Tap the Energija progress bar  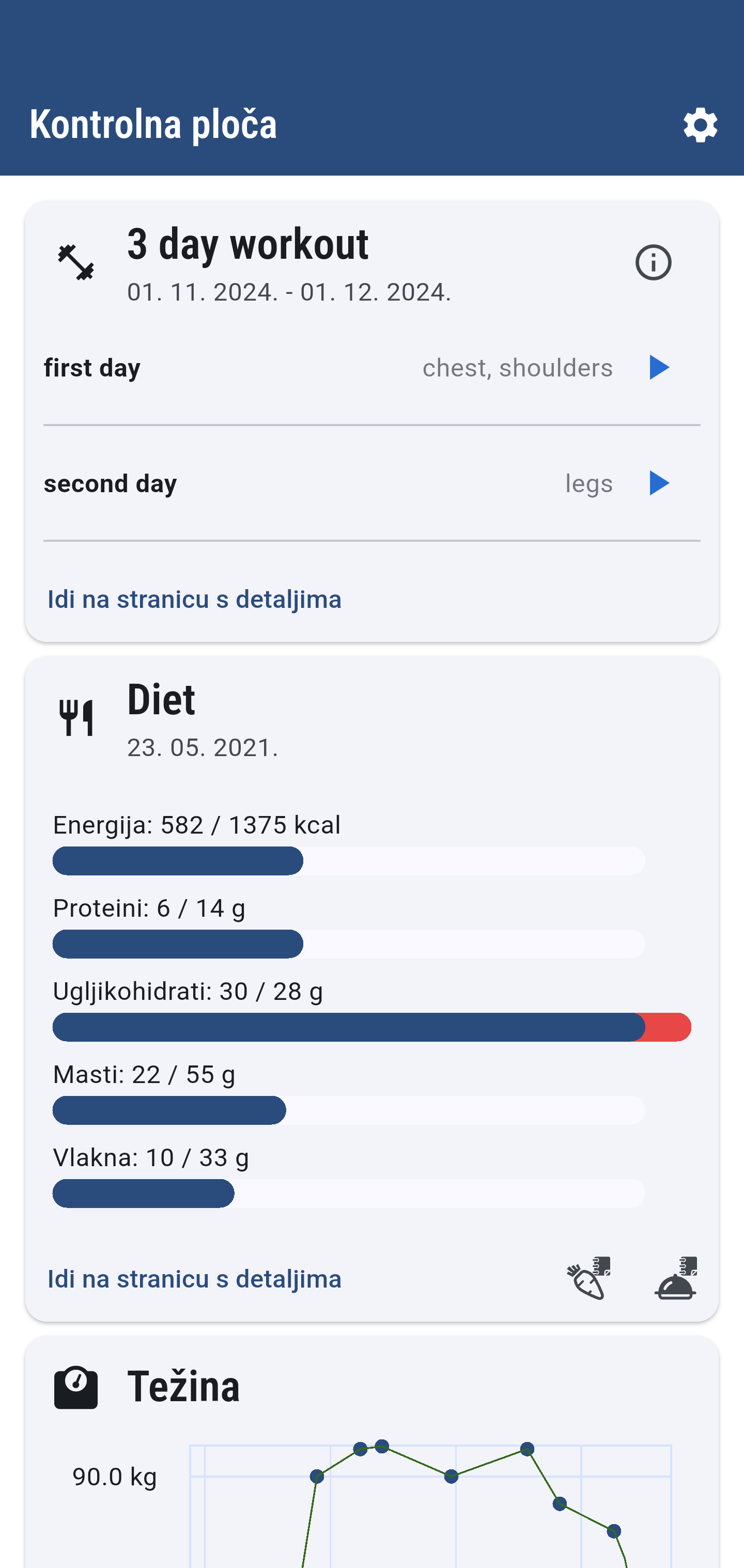pyautogui.click(x=349, y=860)
